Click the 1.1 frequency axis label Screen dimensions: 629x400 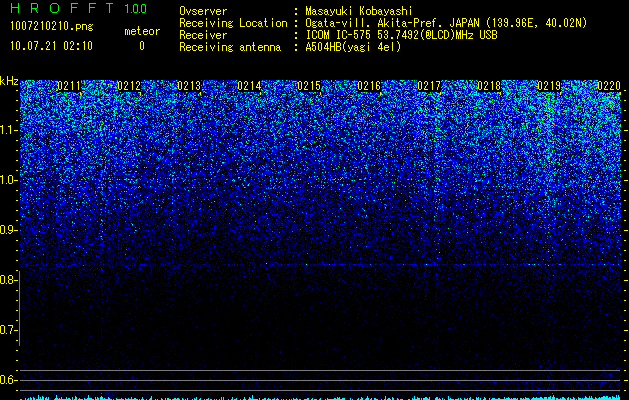click(x=7, y=130)
